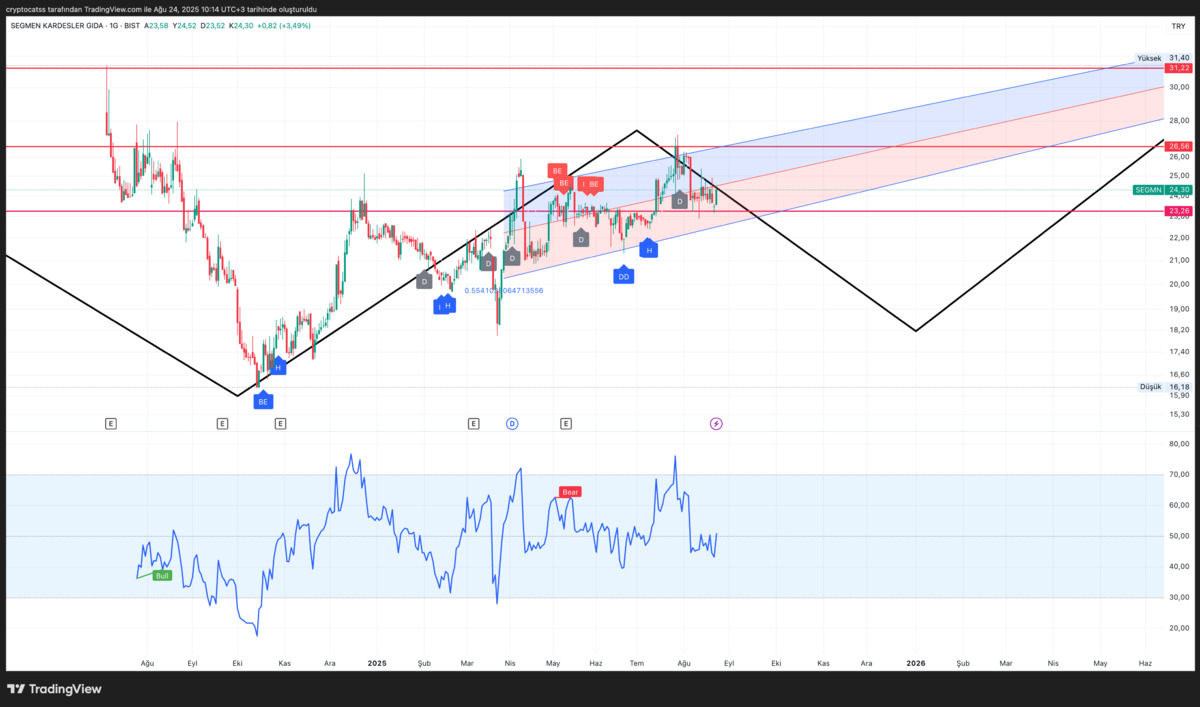
Task: Click the purple lightning event marker
Action: 716,424
